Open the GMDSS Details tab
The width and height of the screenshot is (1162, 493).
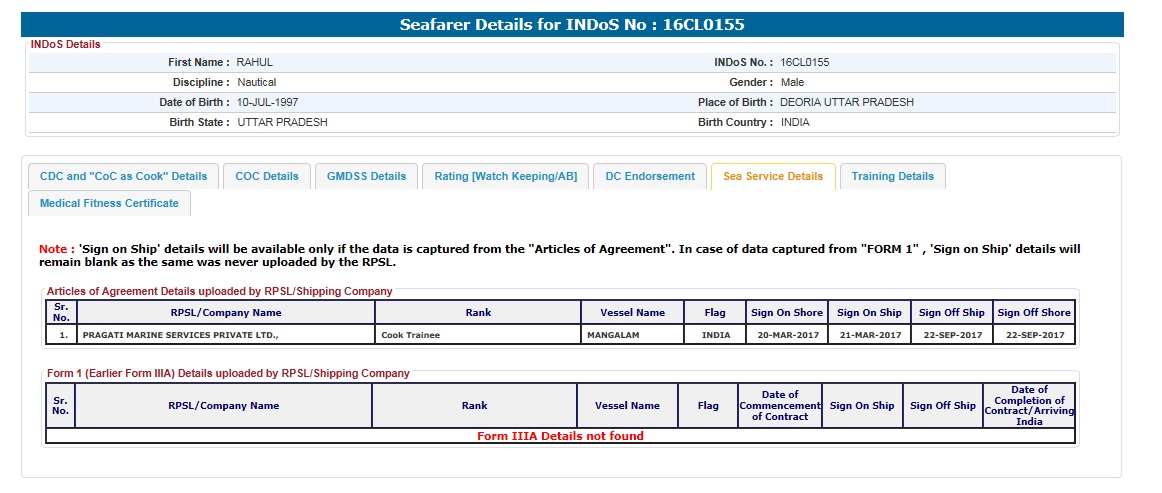[366, 176]
